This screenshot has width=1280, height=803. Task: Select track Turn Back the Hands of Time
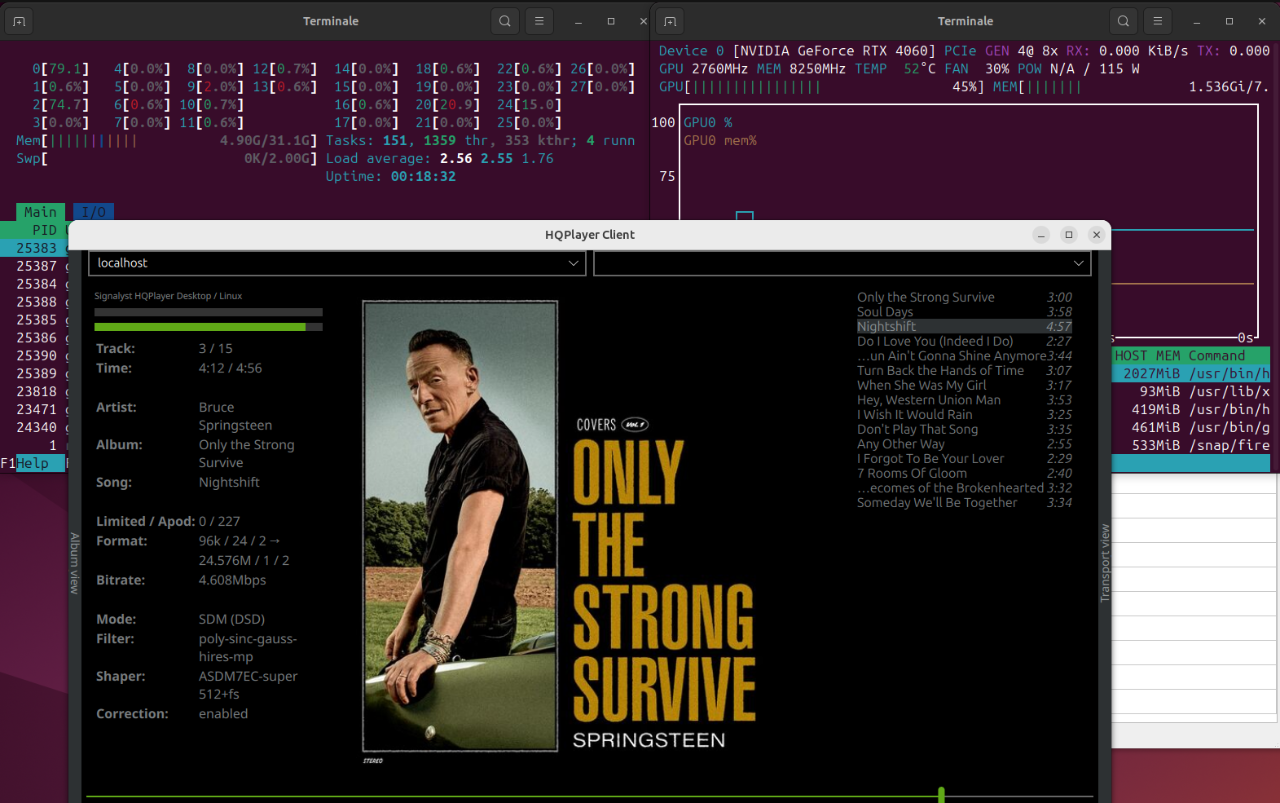[964, 370]
